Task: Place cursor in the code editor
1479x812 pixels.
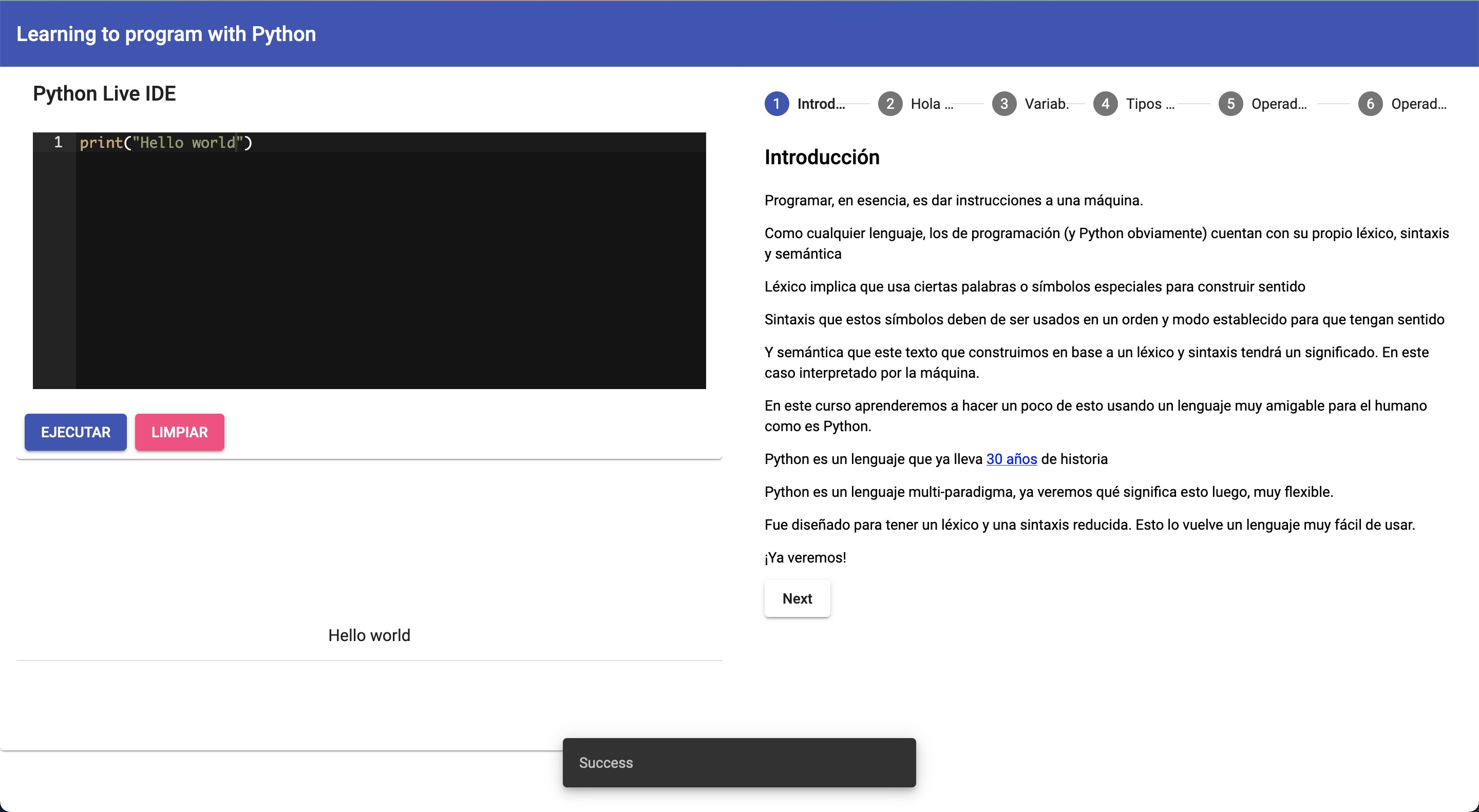Action: click(x=368, y=258)
